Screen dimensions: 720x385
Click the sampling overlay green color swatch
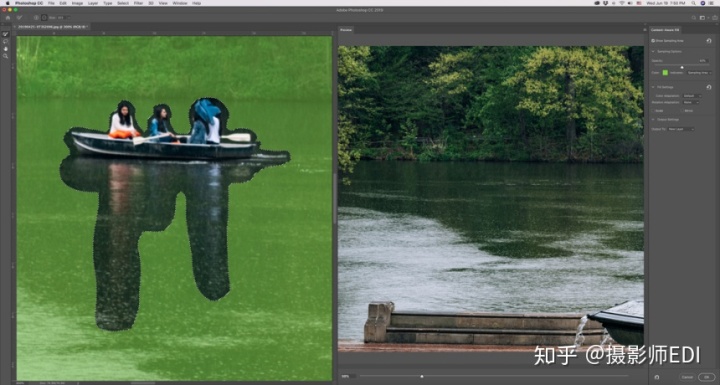[665, 73]
